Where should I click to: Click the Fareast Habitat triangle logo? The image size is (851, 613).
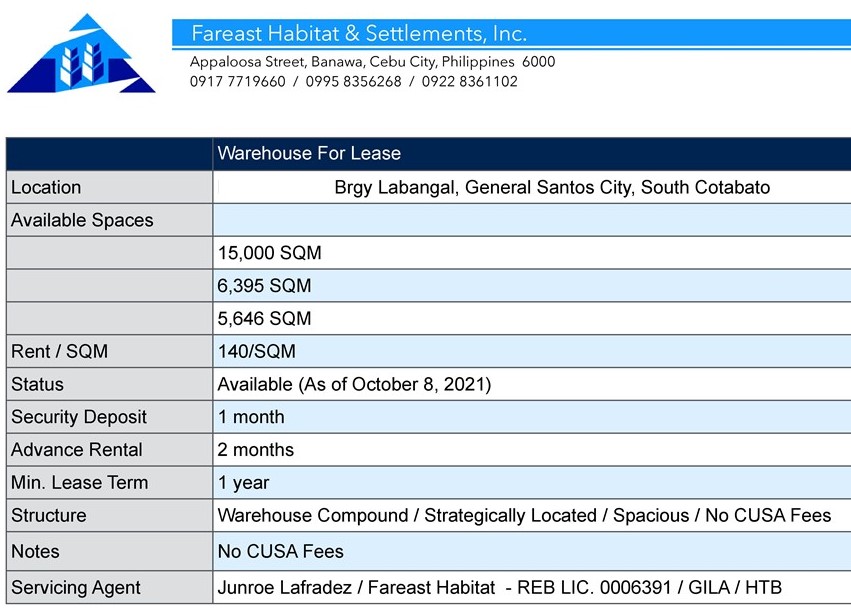82,55
